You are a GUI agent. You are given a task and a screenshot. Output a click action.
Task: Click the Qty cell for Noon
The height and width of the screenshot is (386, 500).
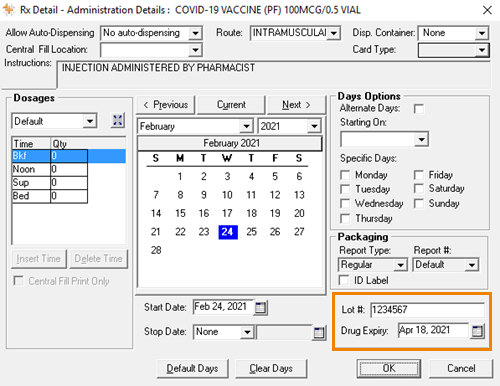(69, 169)
